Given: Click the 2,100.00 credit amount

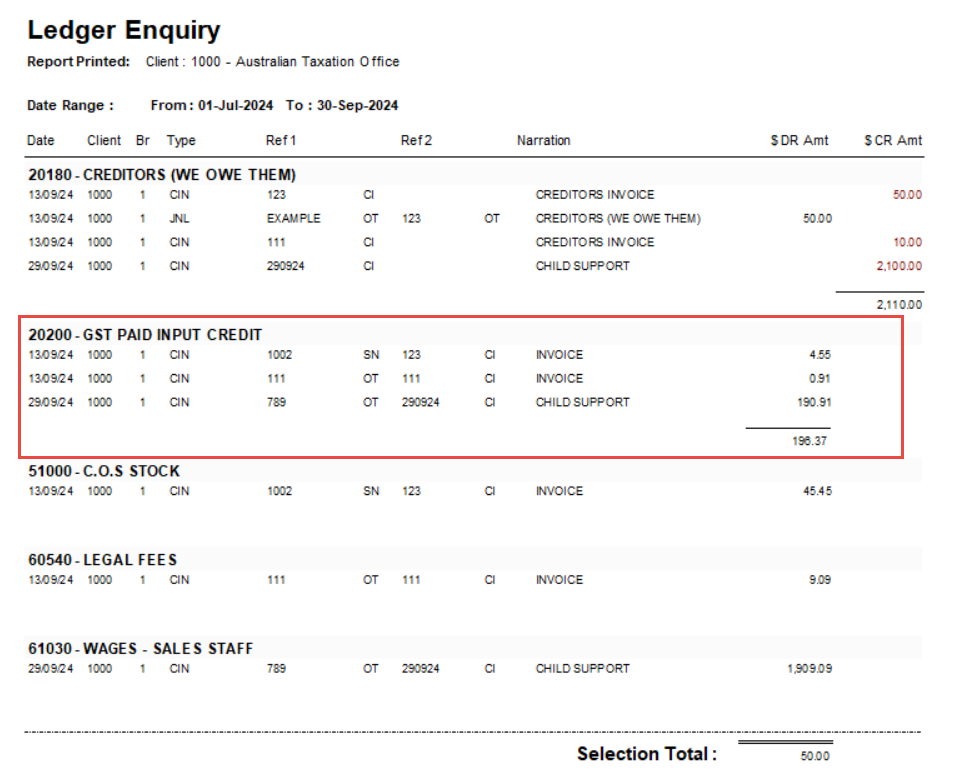Looking at the screenshot, I should 898,266.
